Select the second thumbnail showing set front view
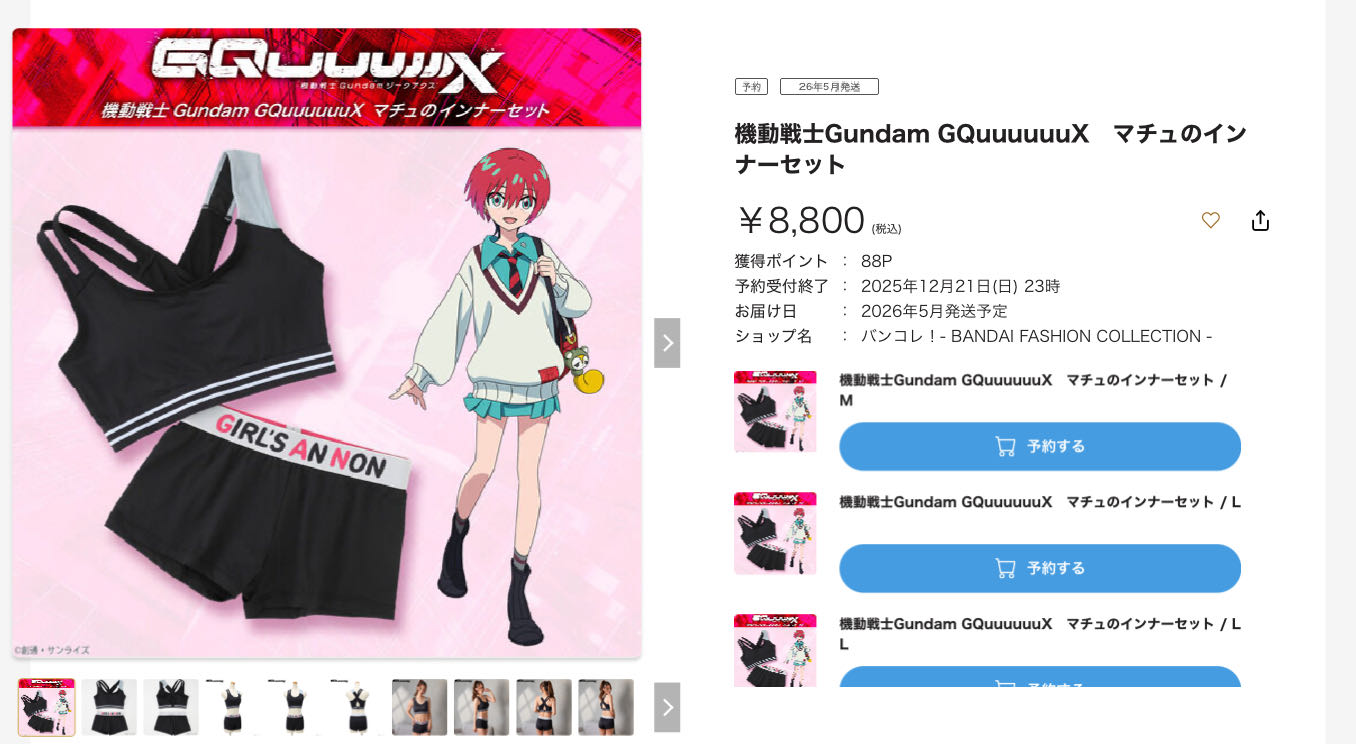Image resolution: width=1356 pixels, height=744 pixels. 109,707
